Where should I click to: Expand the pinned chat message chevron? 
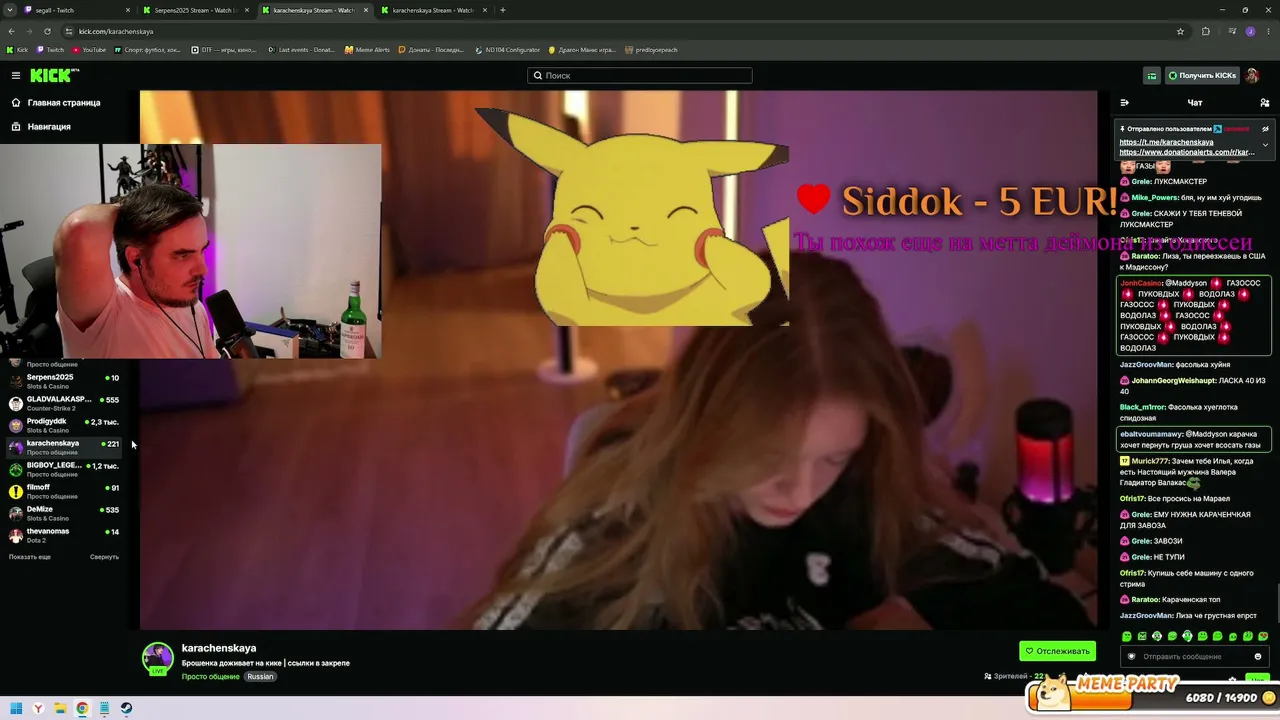pyautogui.click(x=1265, y=145)
